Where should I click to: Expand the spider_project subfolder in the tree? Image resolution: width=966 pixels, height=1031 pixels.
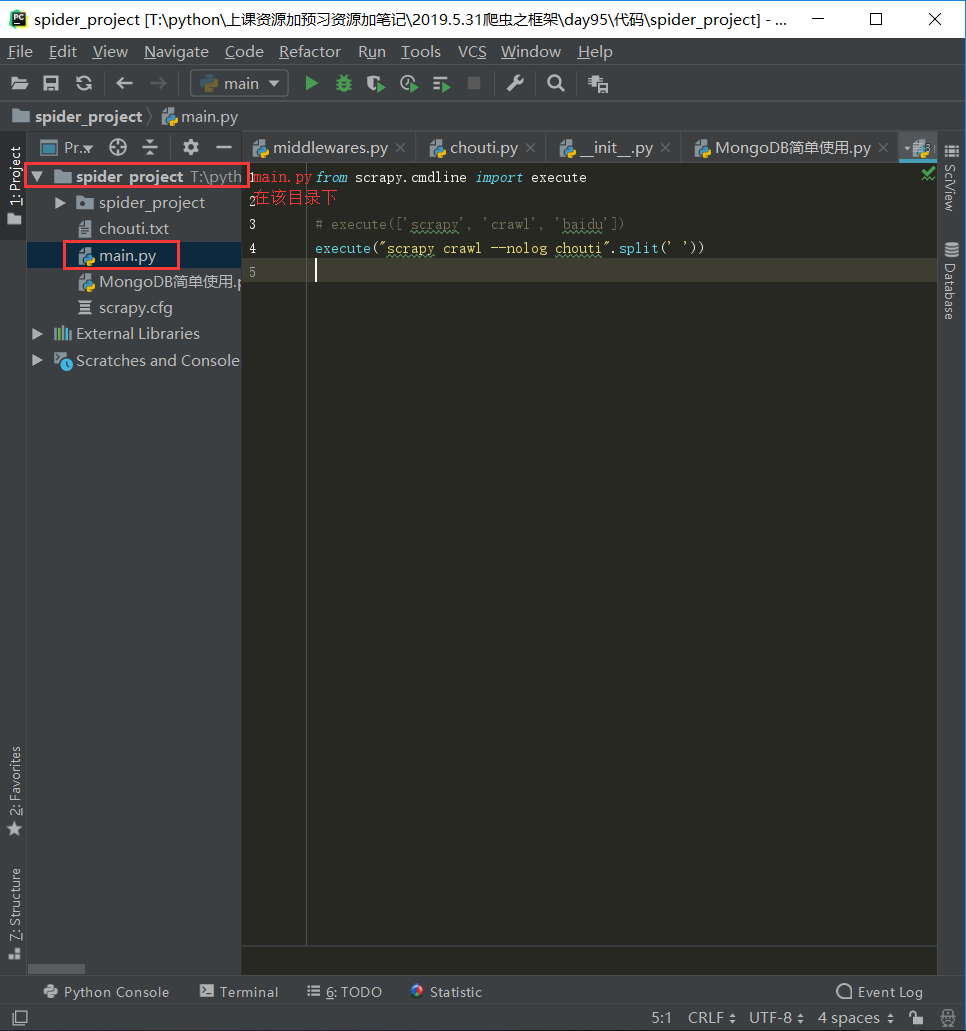61,203
